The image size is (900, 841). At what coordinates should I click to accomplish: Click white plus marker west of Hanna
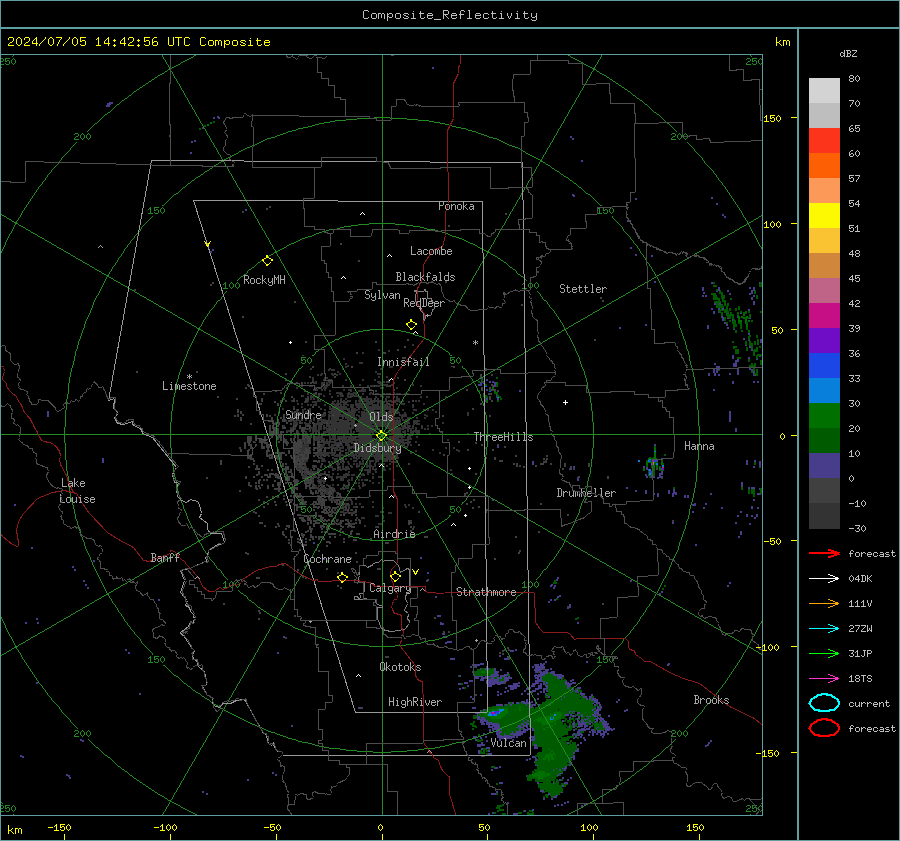(565, 402)
